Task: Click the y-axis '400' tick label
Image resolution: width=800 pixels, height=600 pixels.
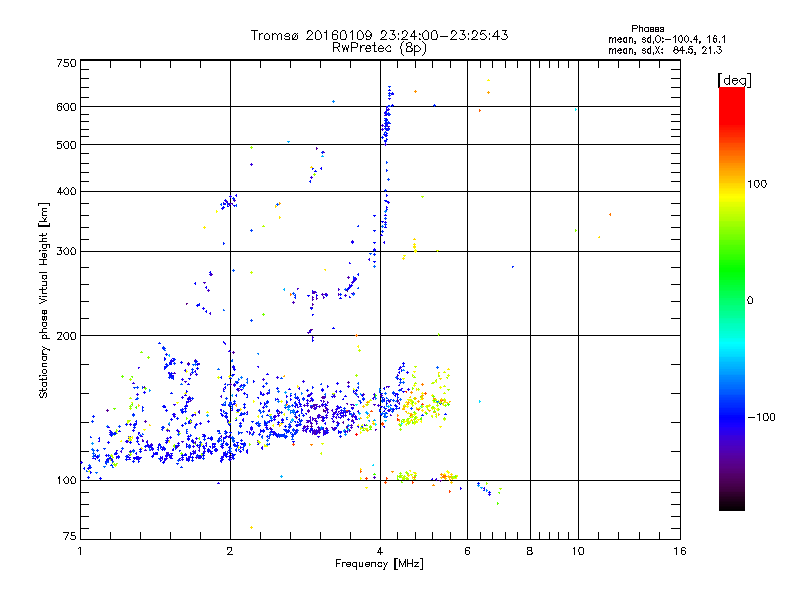Action: (66, 192)
